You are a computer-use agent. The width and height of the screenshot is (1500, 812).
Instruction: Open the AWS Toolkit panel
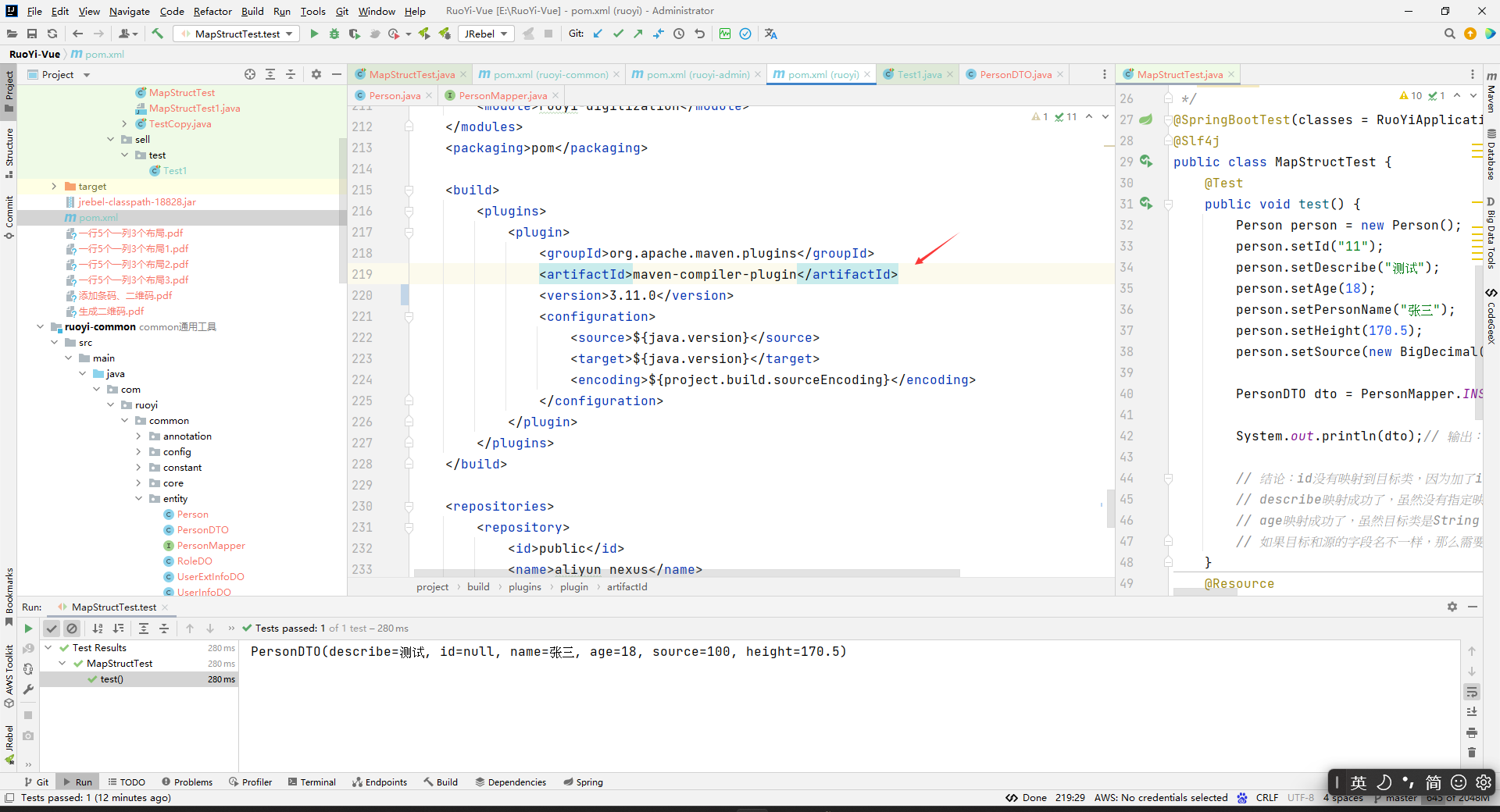coord(9,671)
